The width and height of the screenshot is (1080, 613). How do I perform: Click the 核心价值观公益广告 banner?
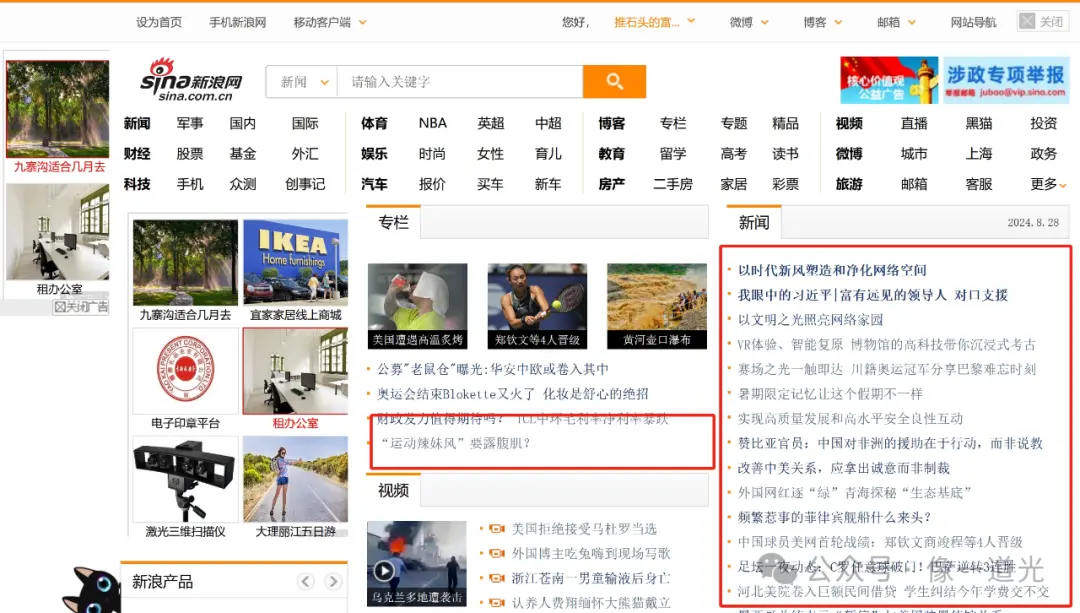[889, 81]
